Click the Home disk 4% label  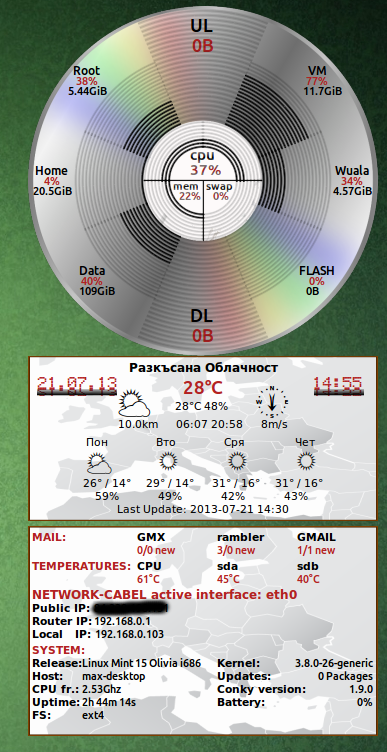point(52,181)
